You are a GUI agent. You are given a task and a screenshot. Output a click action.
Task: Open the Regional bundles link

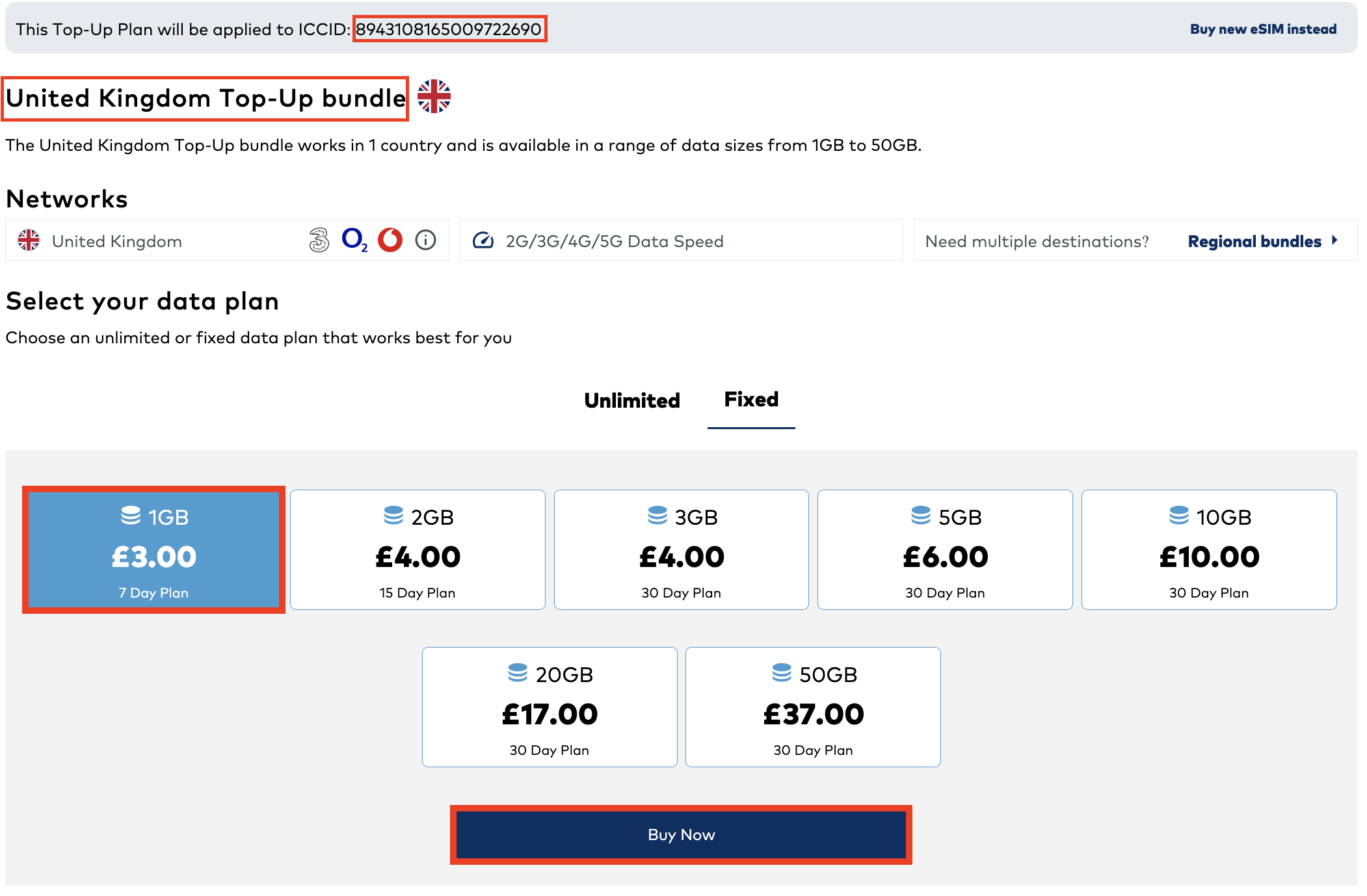1254,241
